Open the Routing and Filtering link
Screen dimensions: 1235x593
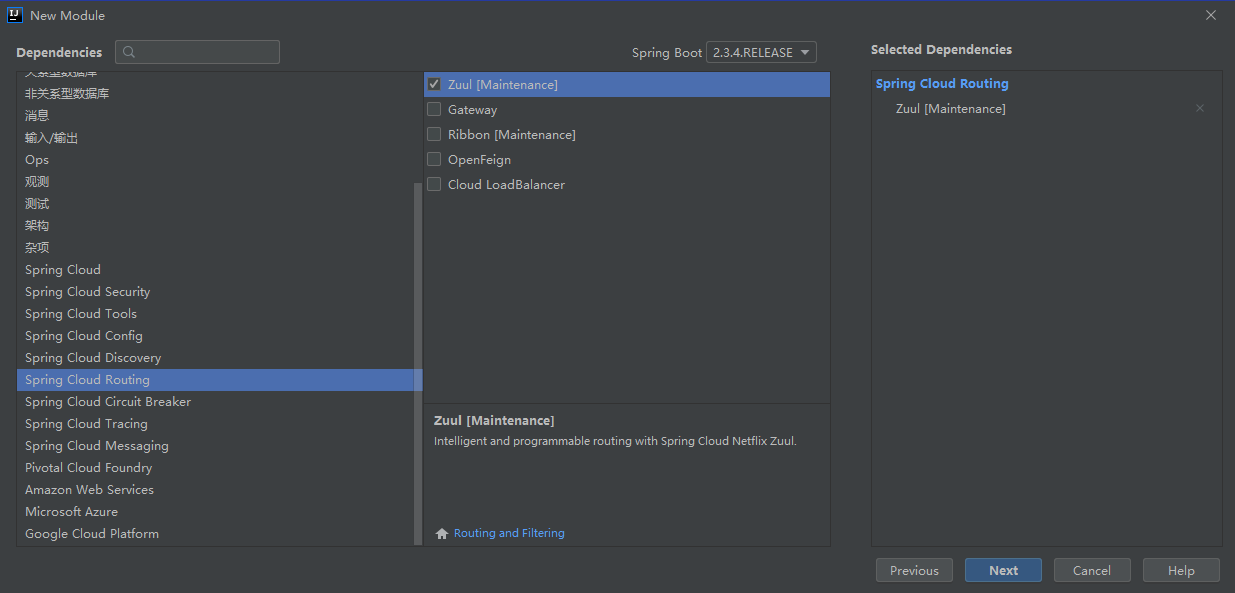(x=509, y=533)
